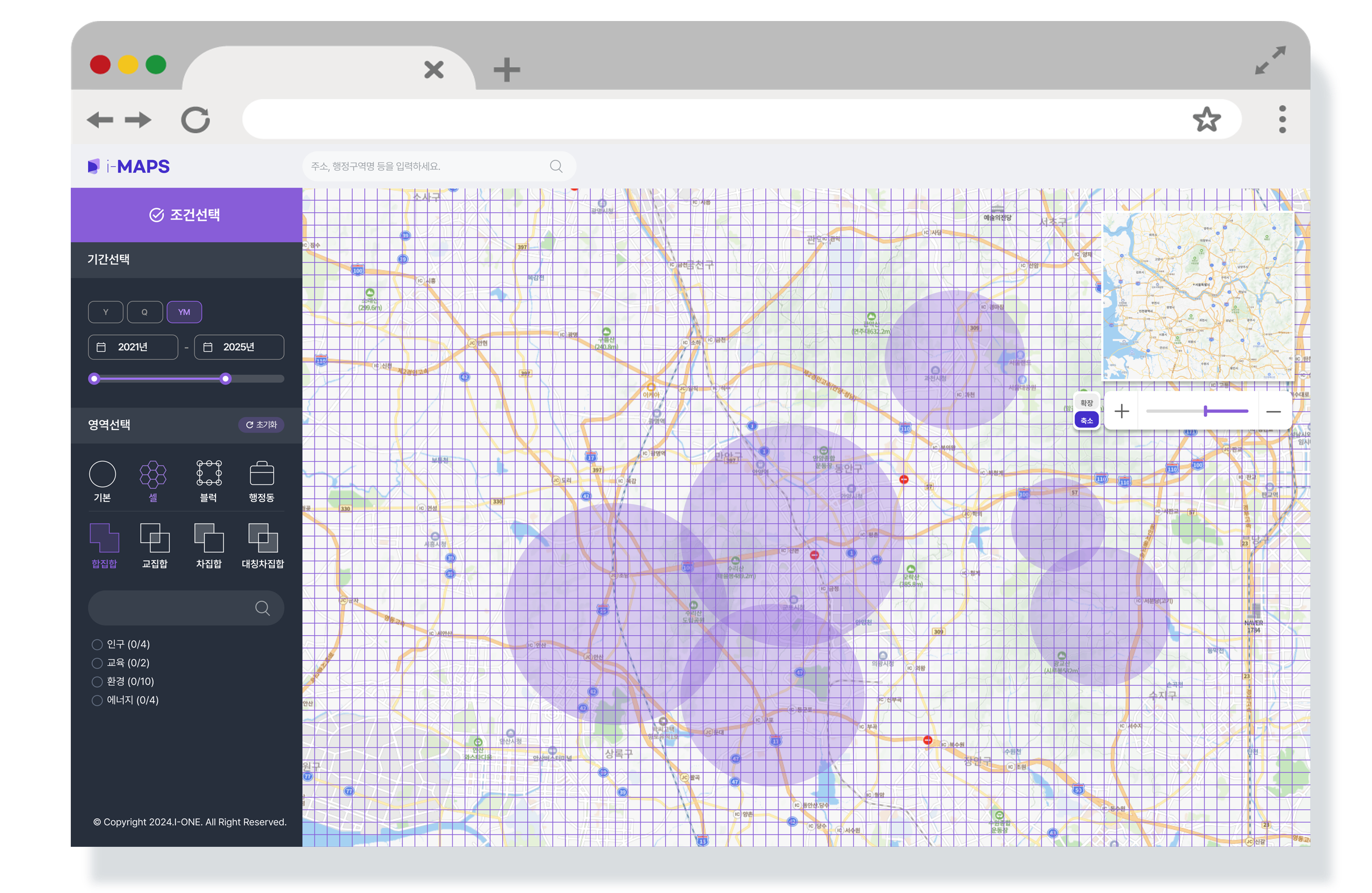Reload the page with refresh icon
1372x893 pixels.
(195, 120)
